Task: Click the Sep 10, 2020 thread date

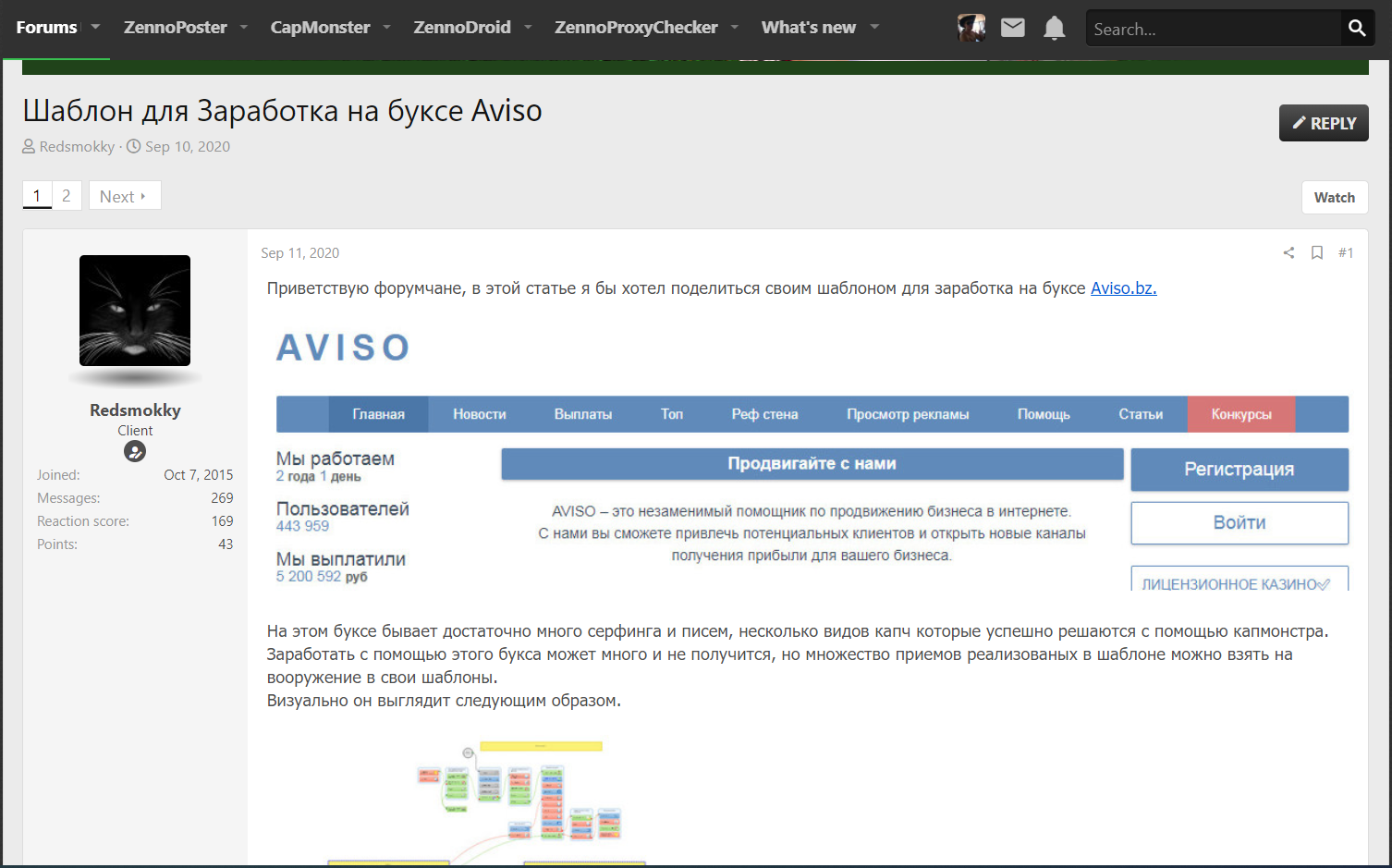Action: click(x=188, y=146)
